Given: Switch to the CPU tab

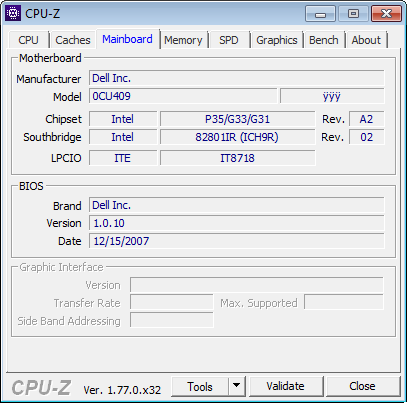Looking at the screenshot, I should 28,40.
